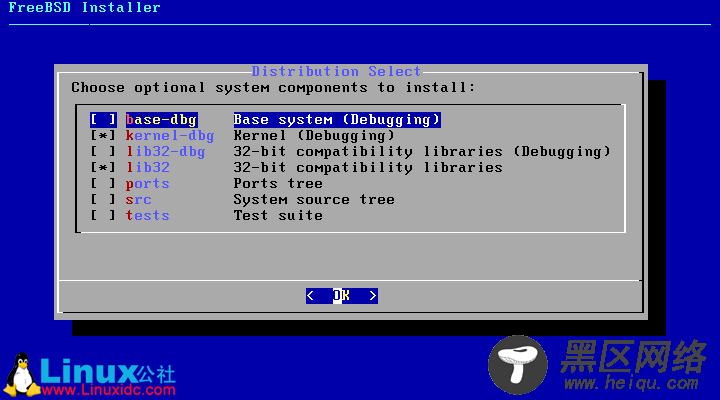Enable the tests checkbox
The image size is (720, 400).
coord(103,215)
